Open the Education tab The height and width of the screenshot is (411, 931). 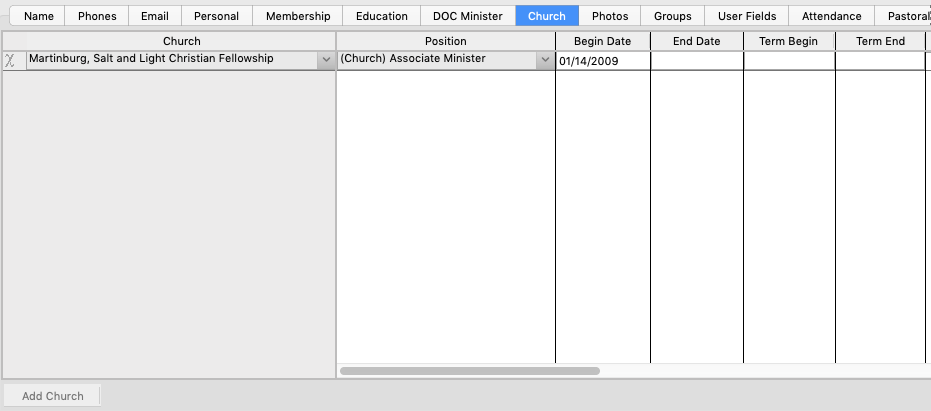coord(381,16)
